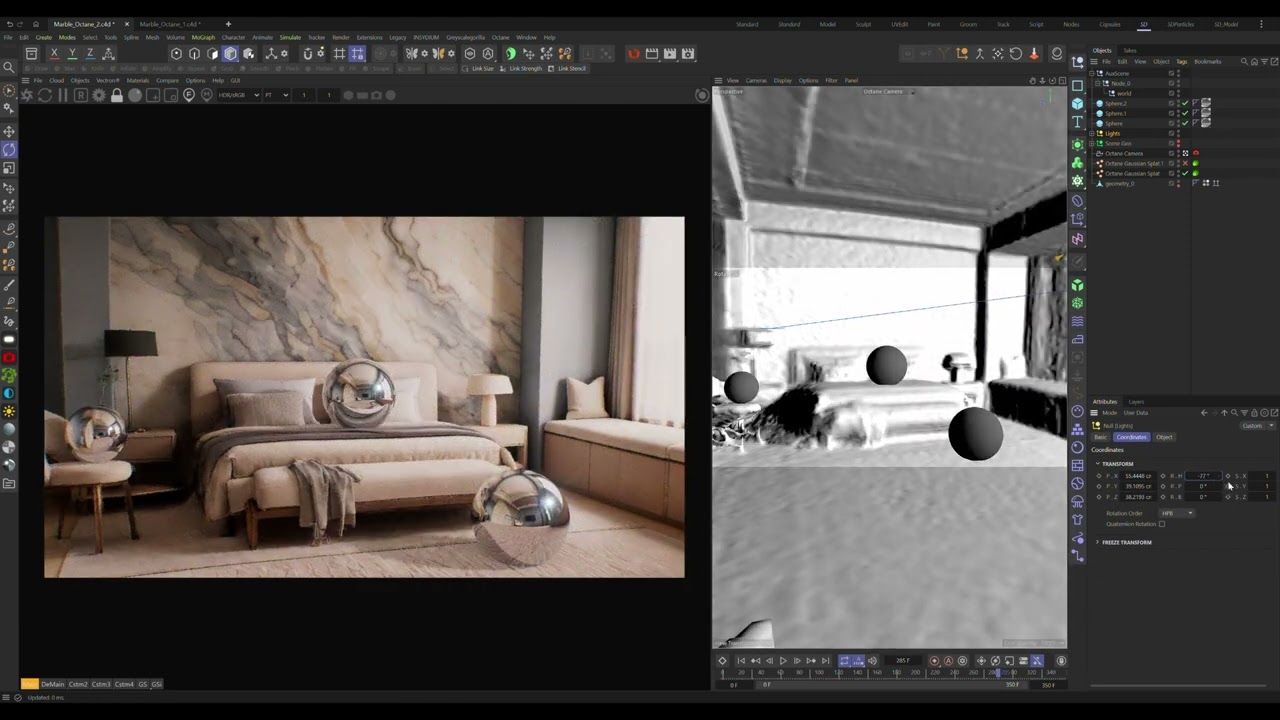Toggle Quaternion Rotation checkbox

1162,524
